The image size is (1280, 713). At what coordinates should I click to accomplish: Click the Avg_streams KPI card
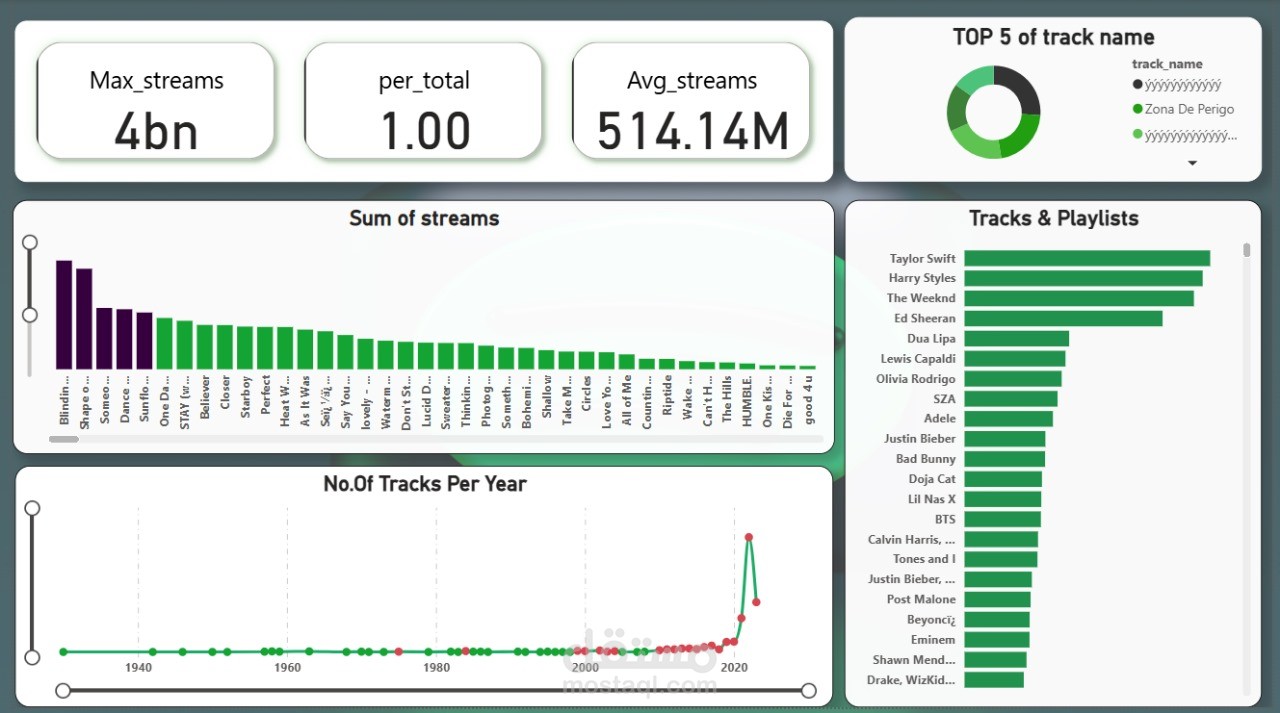click(690, 100)
